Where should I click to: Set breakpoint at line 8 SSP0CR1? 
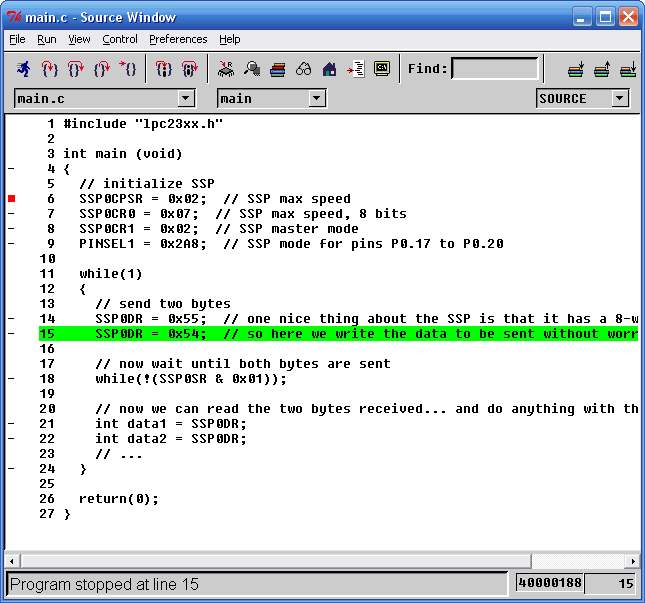point(11,229)
